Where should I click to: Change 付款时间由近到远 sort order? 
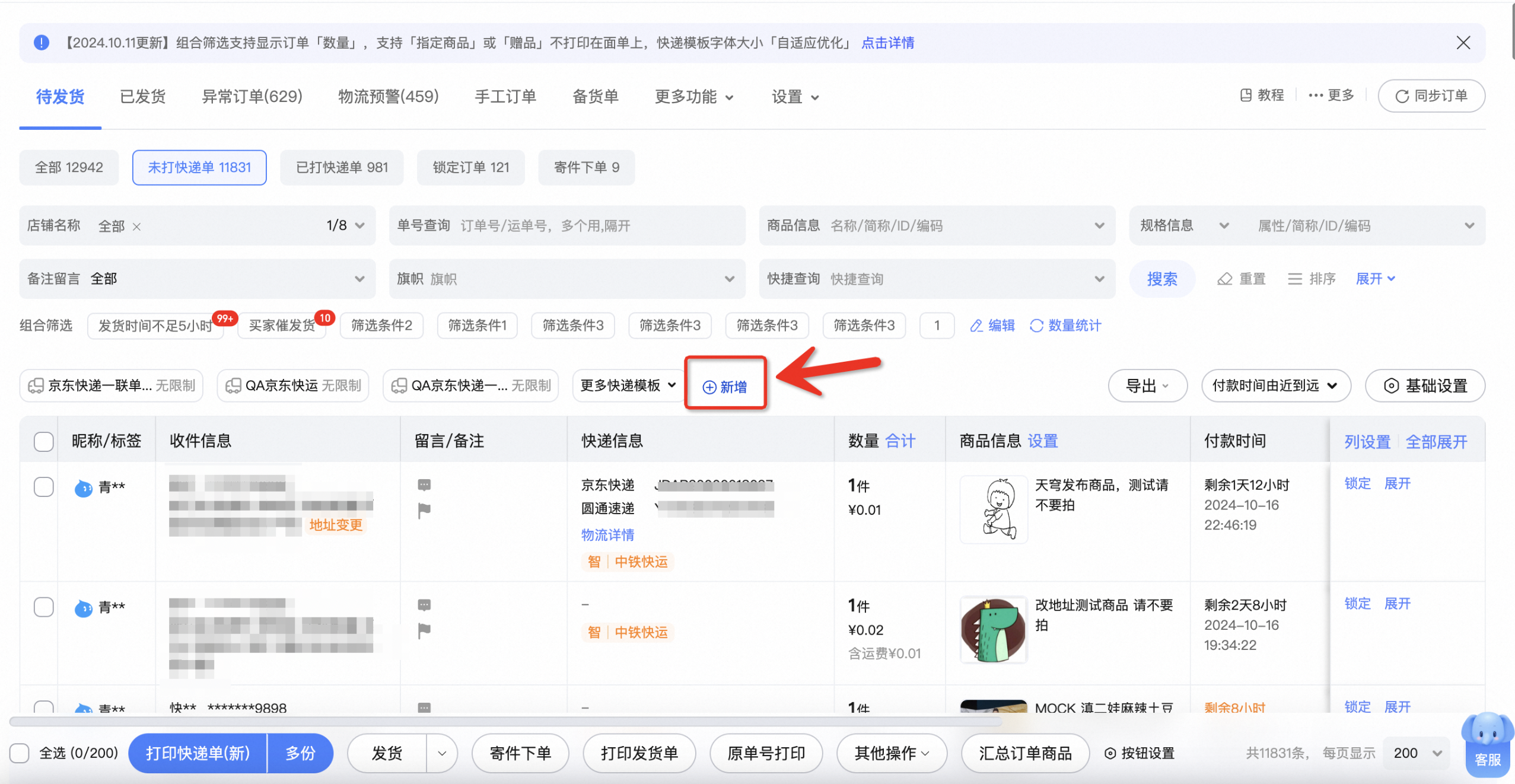1275,386
